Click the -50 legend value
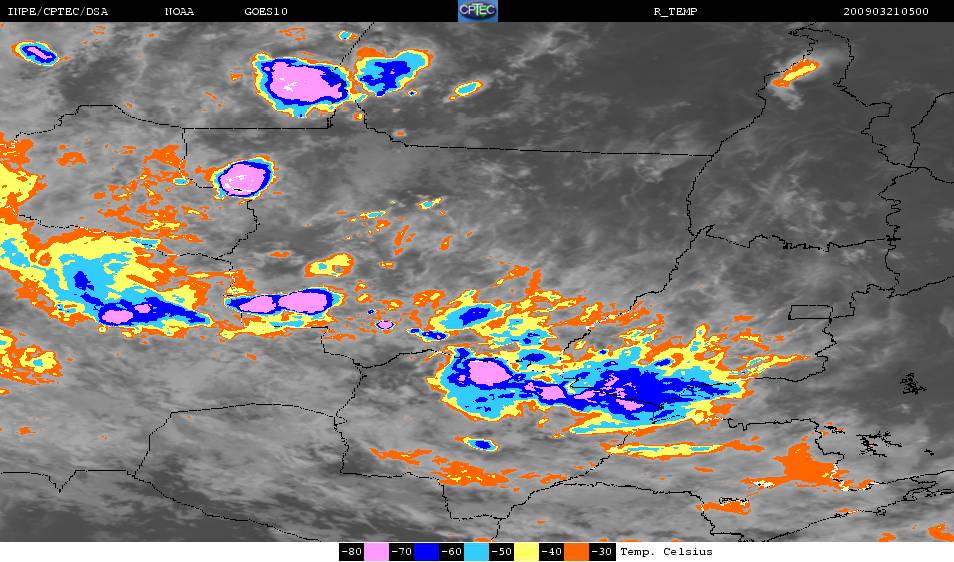 501,552
